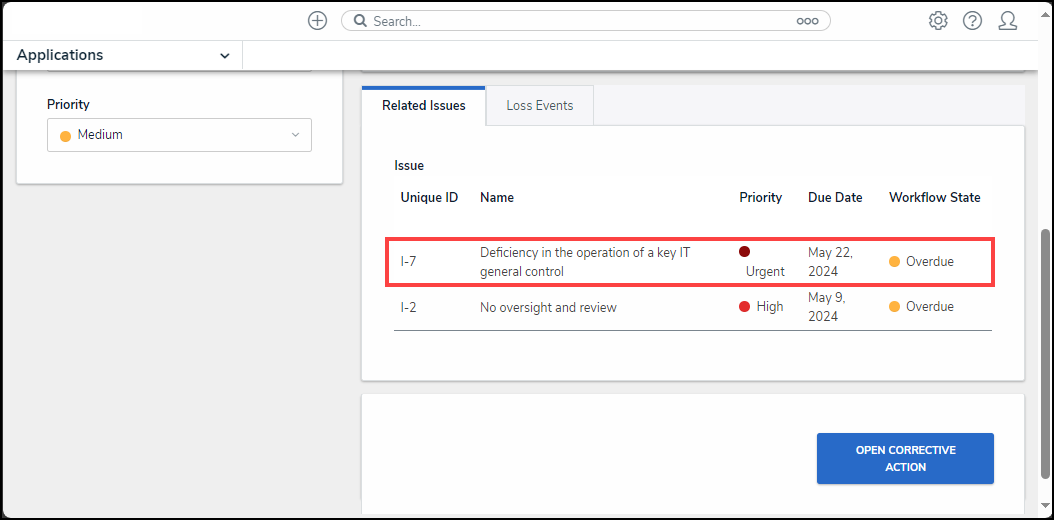Screen dimensions: 1054x520
Task: Click the plus create-new icon
Action: coord(317,21)
